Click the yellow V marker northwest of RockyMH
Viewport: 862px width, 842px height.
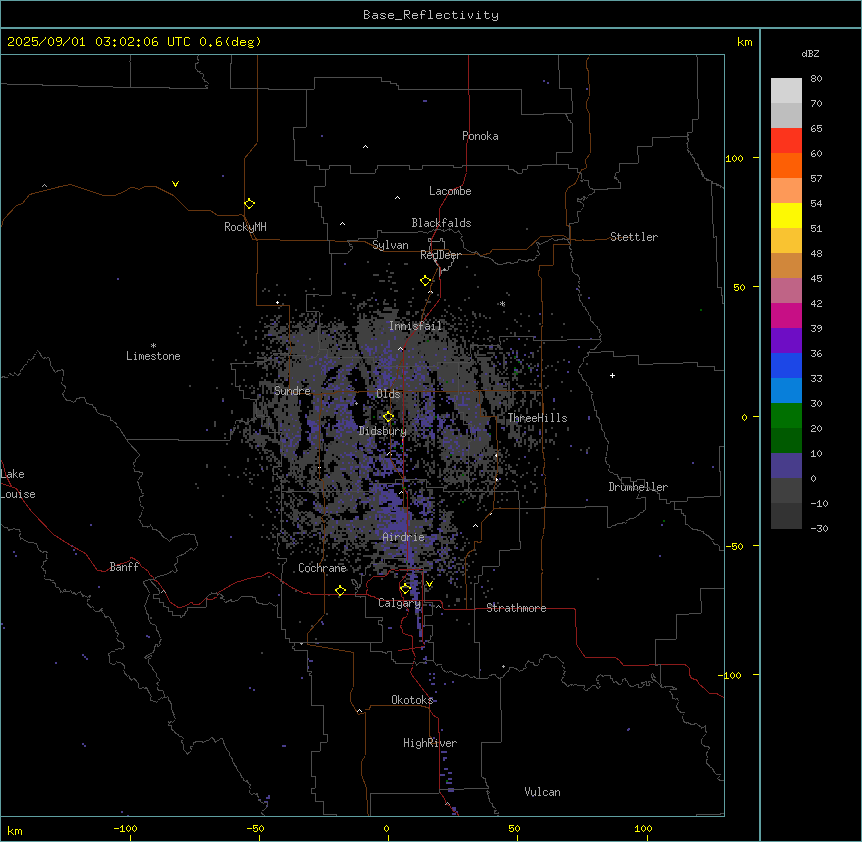[175, 184]
